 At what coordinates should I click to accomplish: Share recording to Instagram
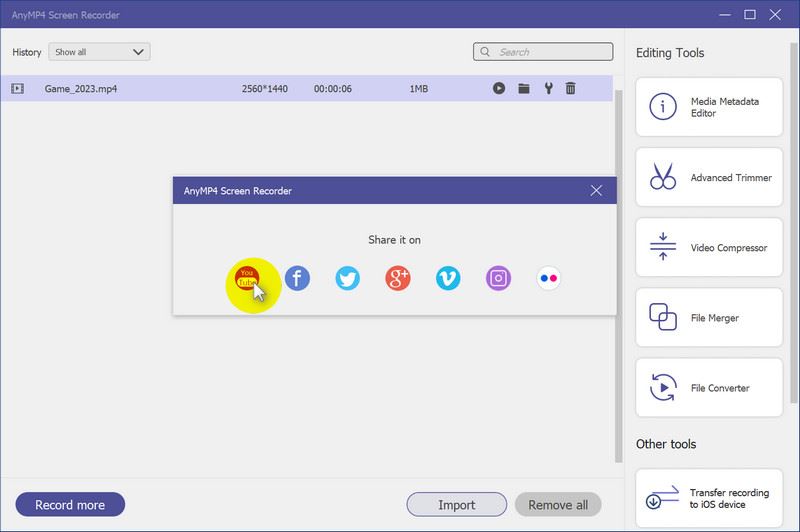(498, 279)
